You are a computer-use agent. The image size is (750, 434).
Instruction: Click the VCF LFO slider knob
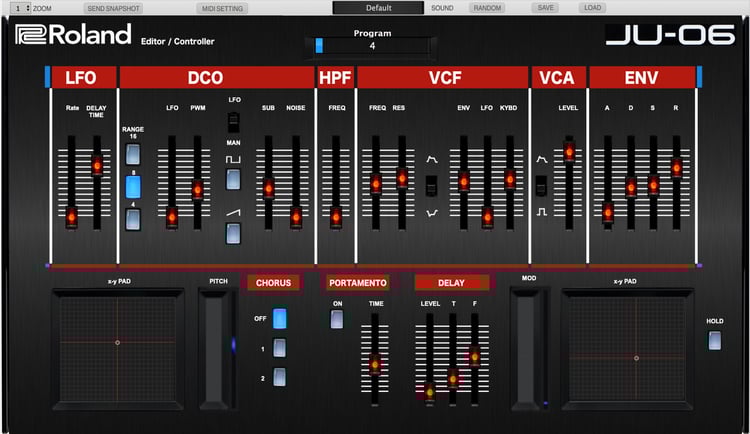pyautogui.click(x=487, y=217)
